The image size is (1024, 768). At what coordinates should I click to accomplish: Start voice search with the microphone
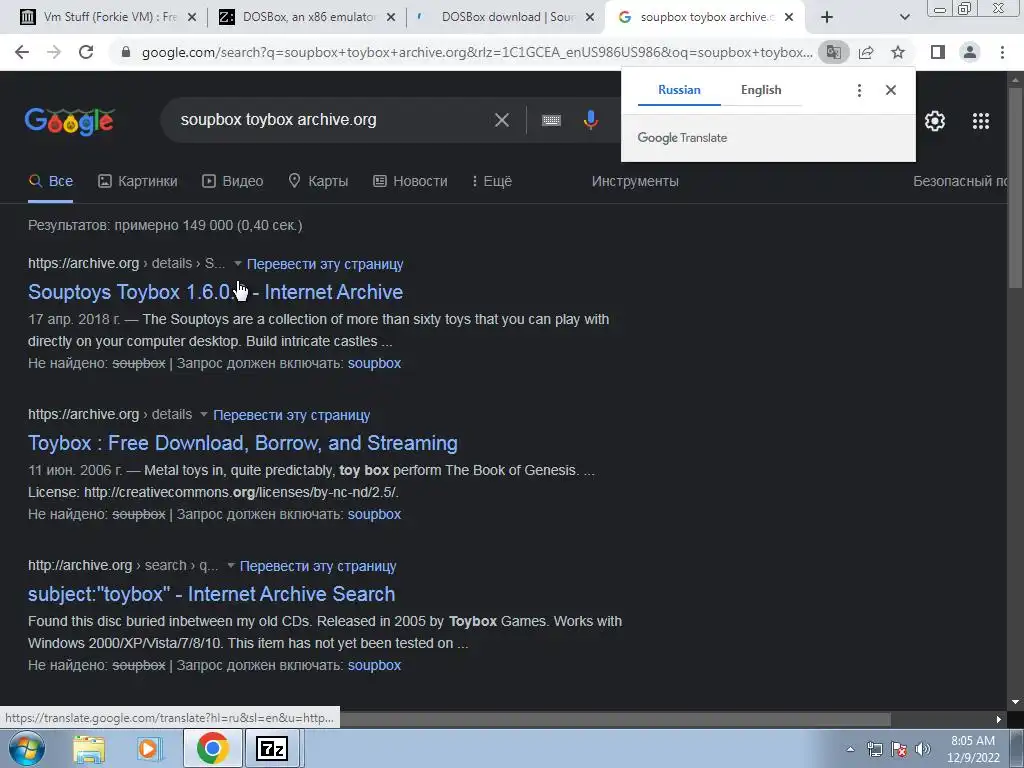[590, 120]
